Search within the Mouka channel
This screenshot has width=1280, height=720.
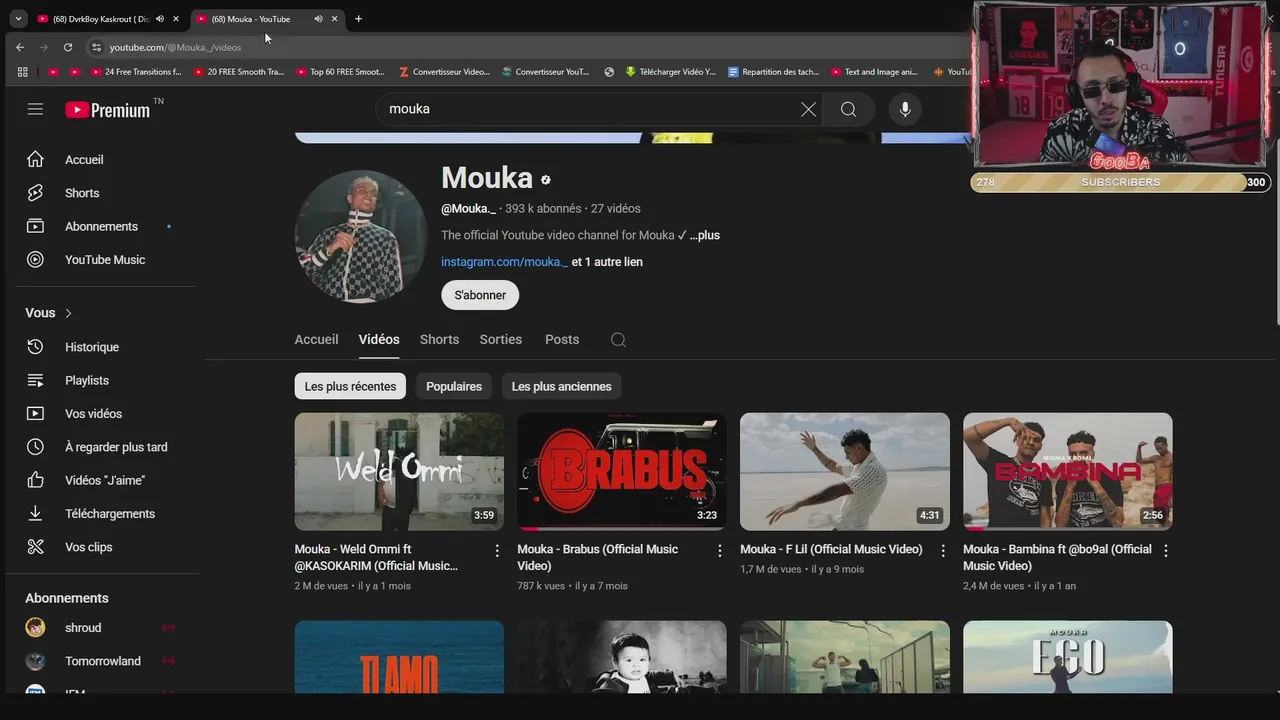pos(618,340)
